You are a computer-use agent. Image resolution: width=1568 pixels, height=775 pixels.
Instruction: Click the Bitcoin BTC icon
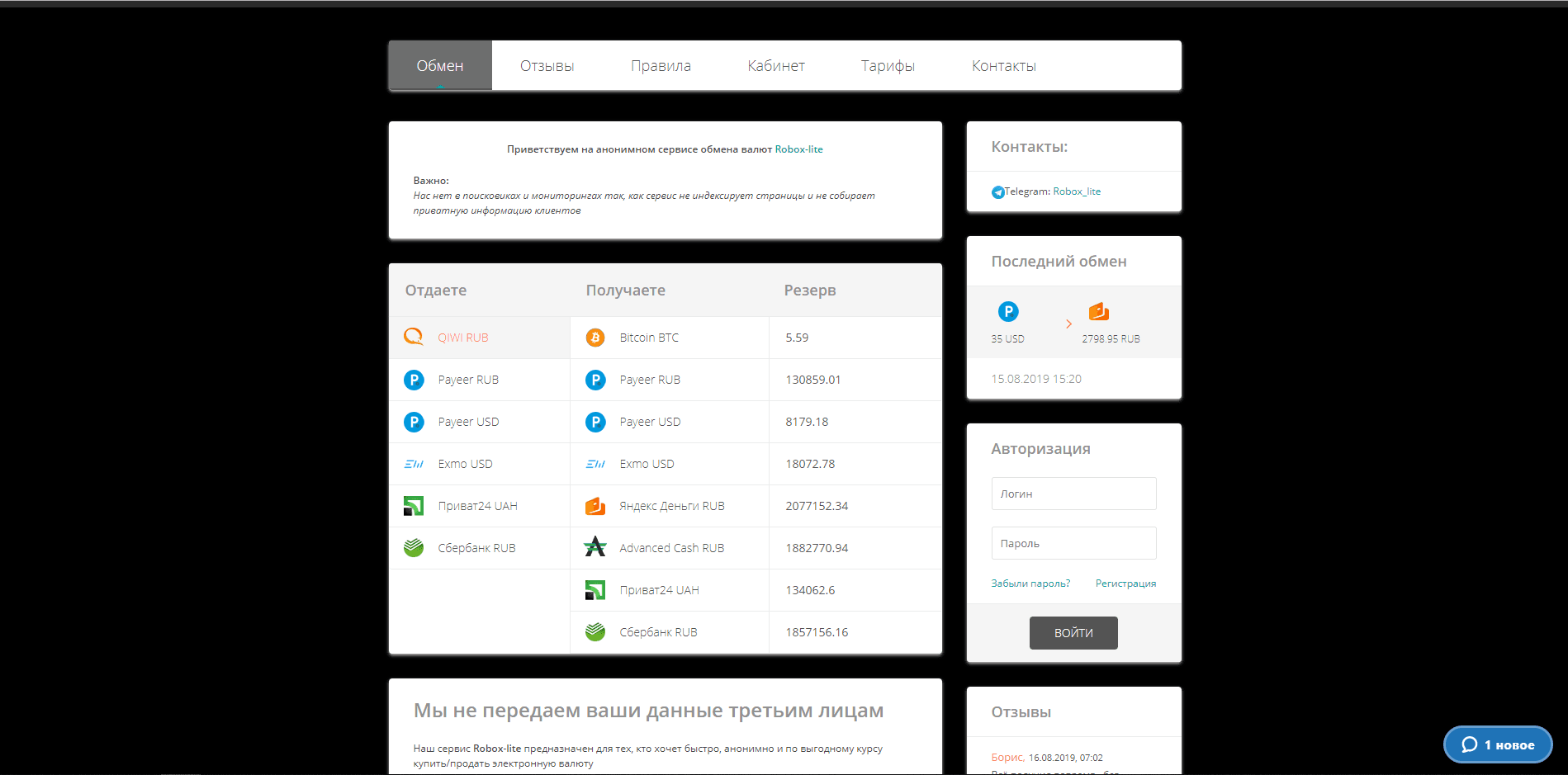click(595, 337)
